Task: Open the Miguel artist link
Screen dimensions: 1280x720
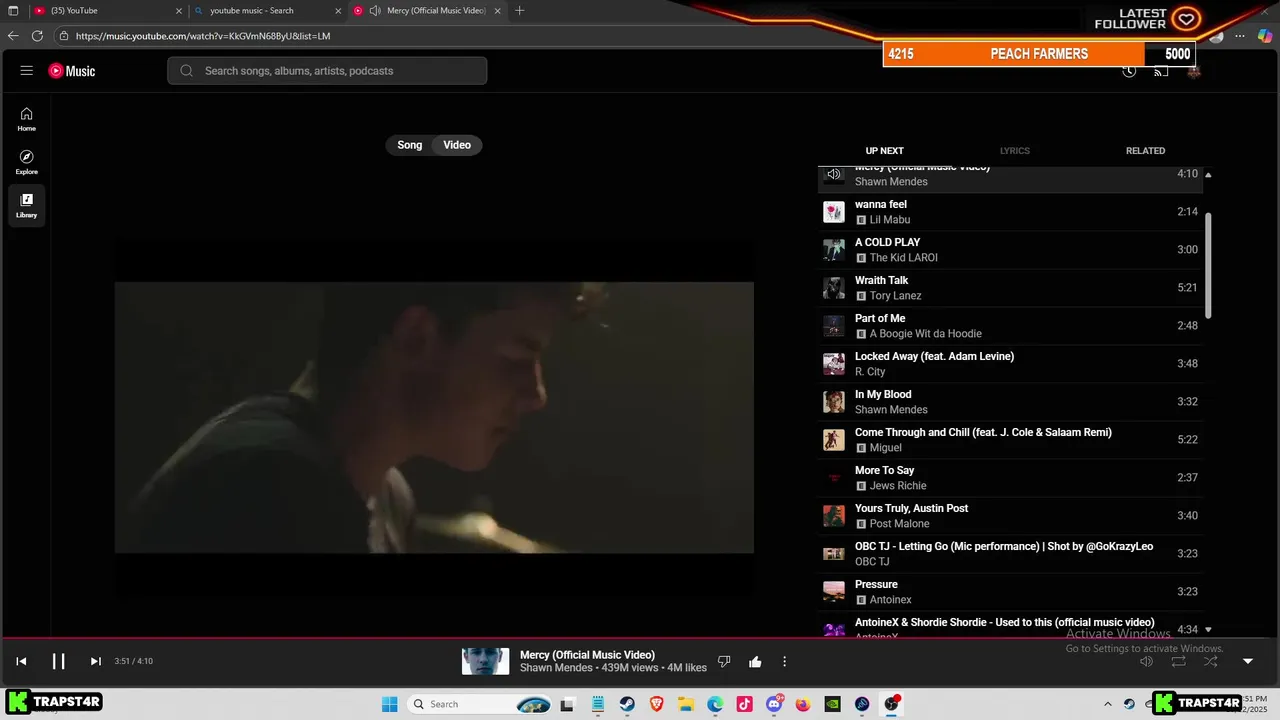Action: click(885, 448)
